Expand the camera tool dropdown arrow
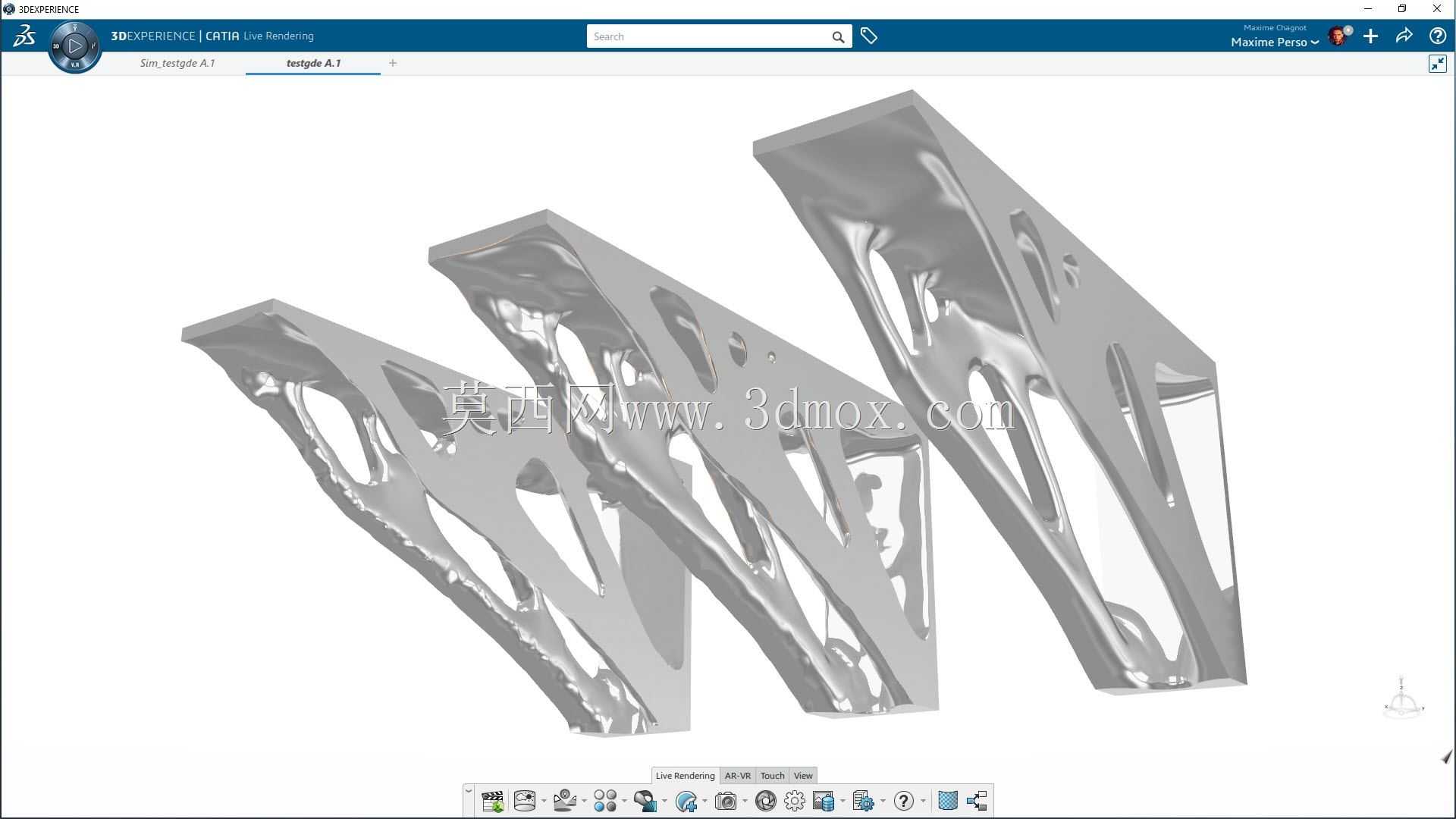 pos(745,801)
